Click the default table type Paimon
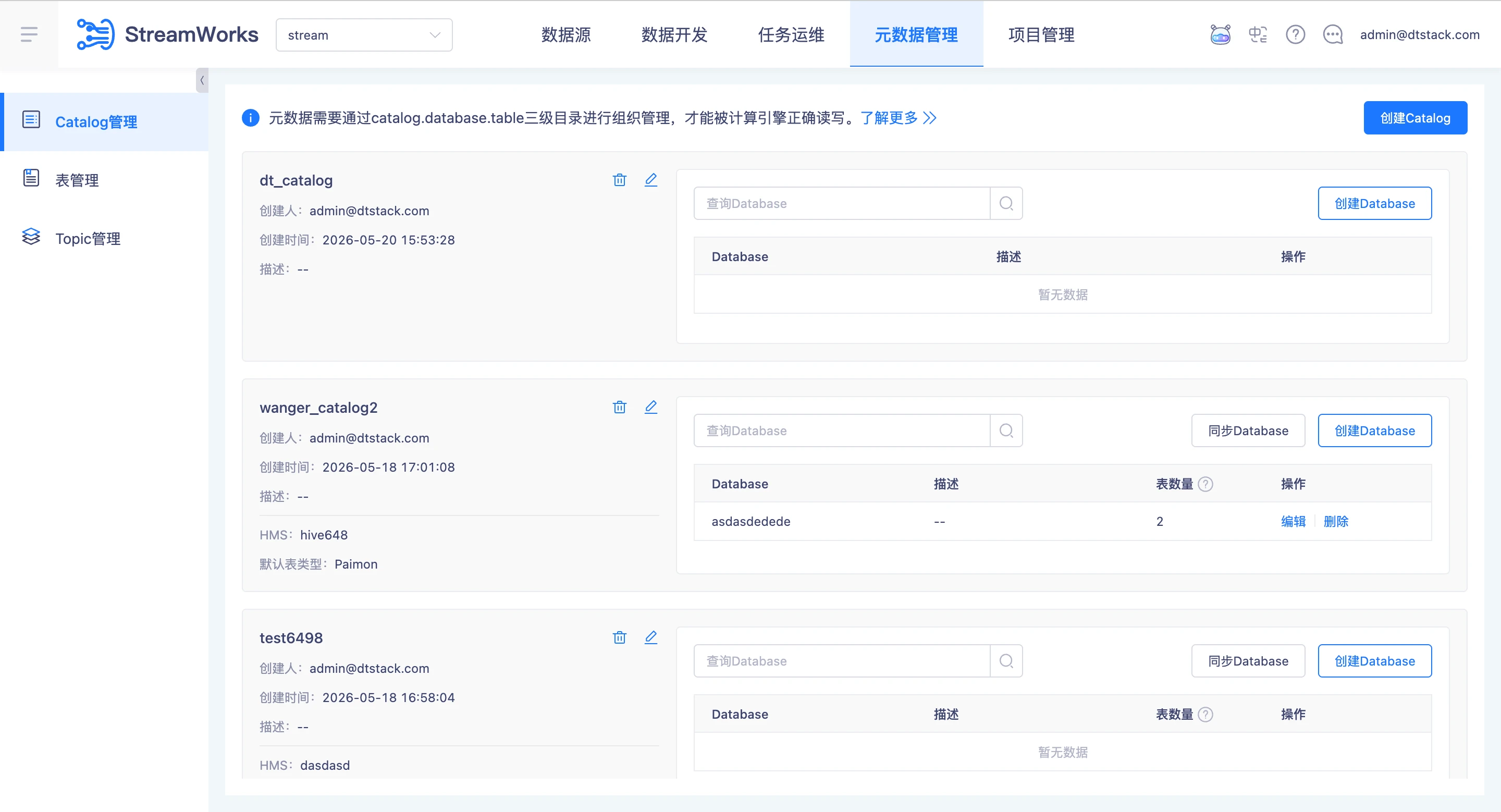1501x812 pixels. tap(355, 564)
